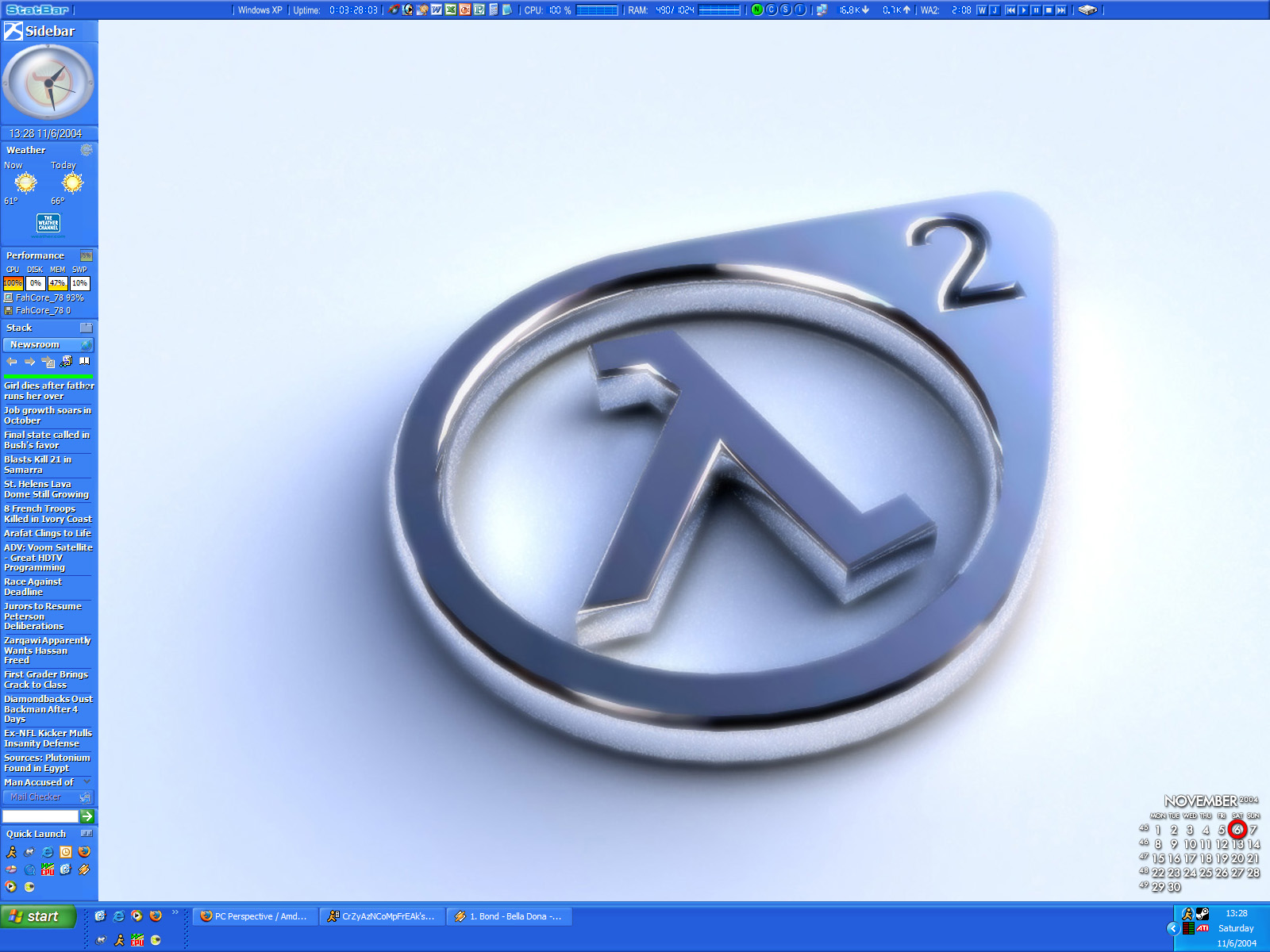Click Winamp previous track button in StatBar

click(1010, 10)
